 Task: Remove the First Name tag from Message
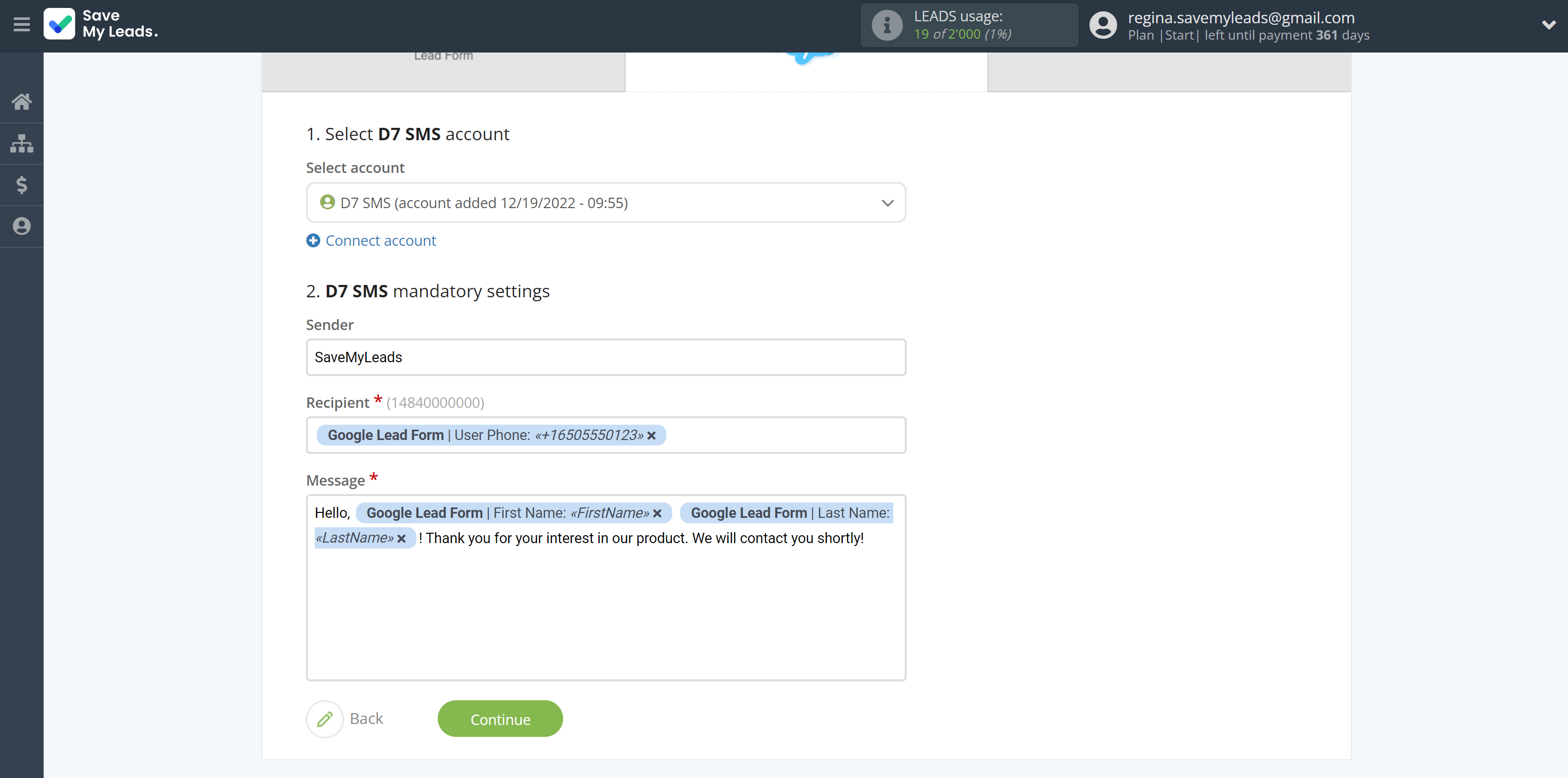coord(657,513)
